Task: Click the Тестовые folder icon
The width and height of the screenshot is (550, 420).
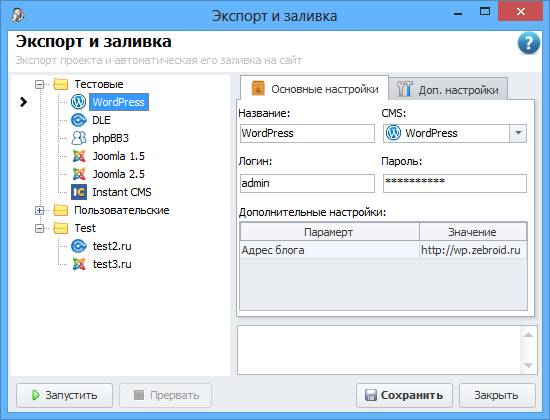Action: [61, 84]
